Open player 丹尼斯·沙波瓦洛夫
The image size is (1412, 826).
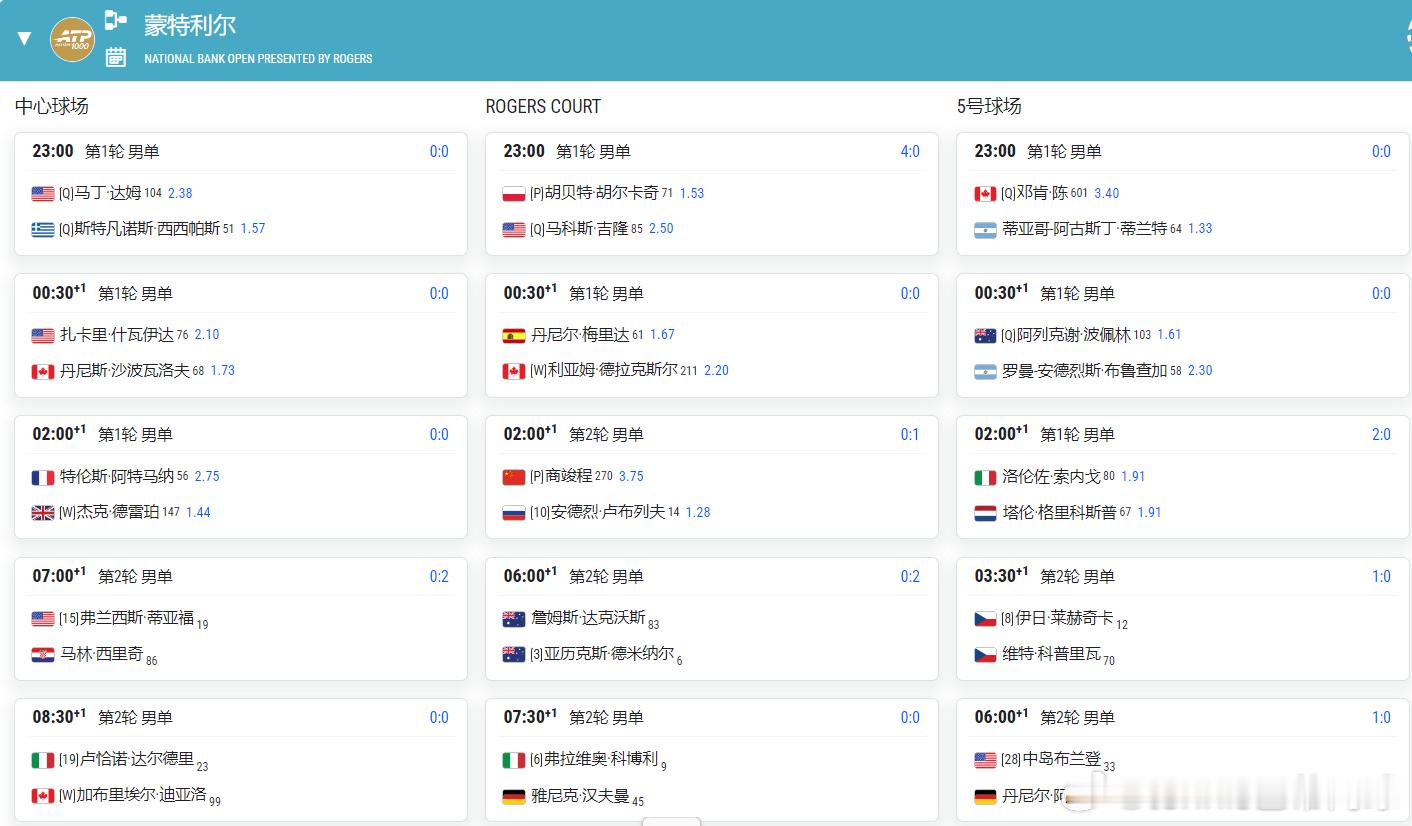click(125, 371)
